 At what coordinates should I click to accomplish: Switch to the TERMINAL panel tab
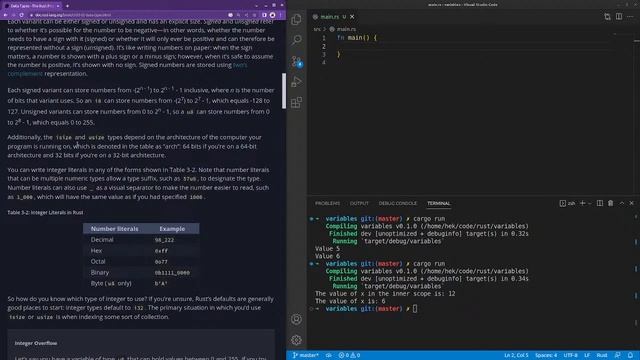(x=438, y=203)
